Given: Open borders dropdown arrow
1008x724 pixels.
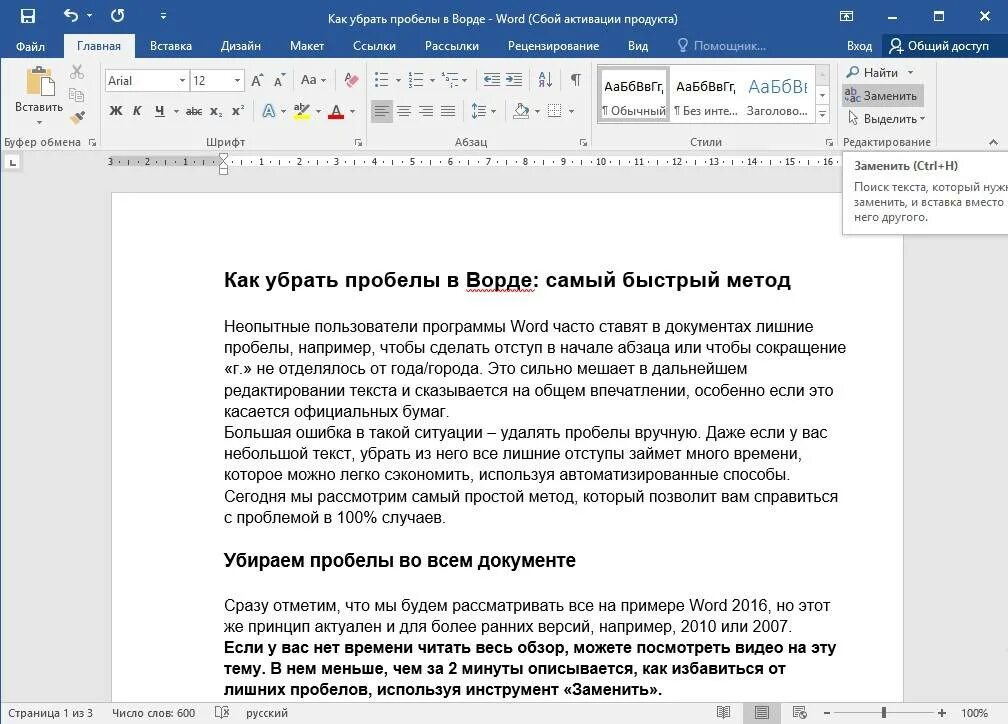Looking at the screenshot, I should pos(571,111).
